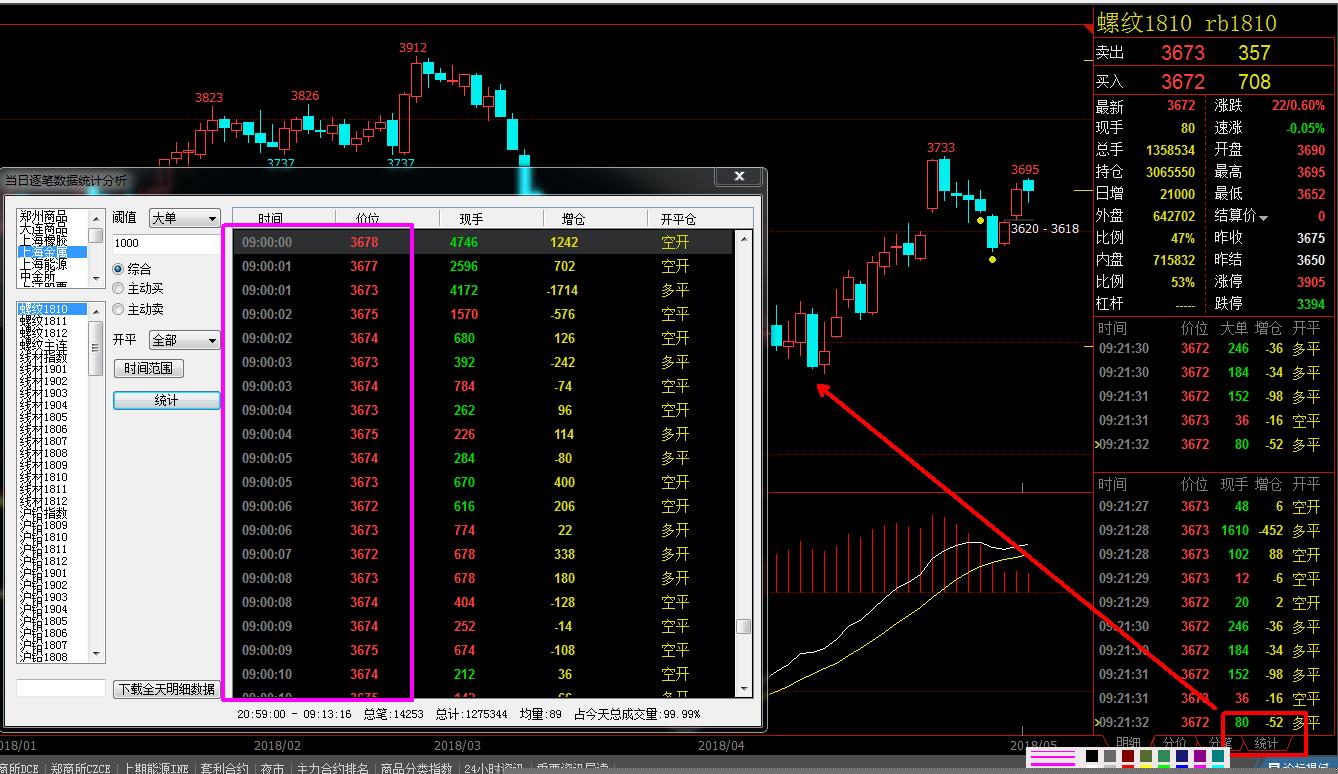
Task: Click the 时间范围 button
Action: [x=148, y=369]
